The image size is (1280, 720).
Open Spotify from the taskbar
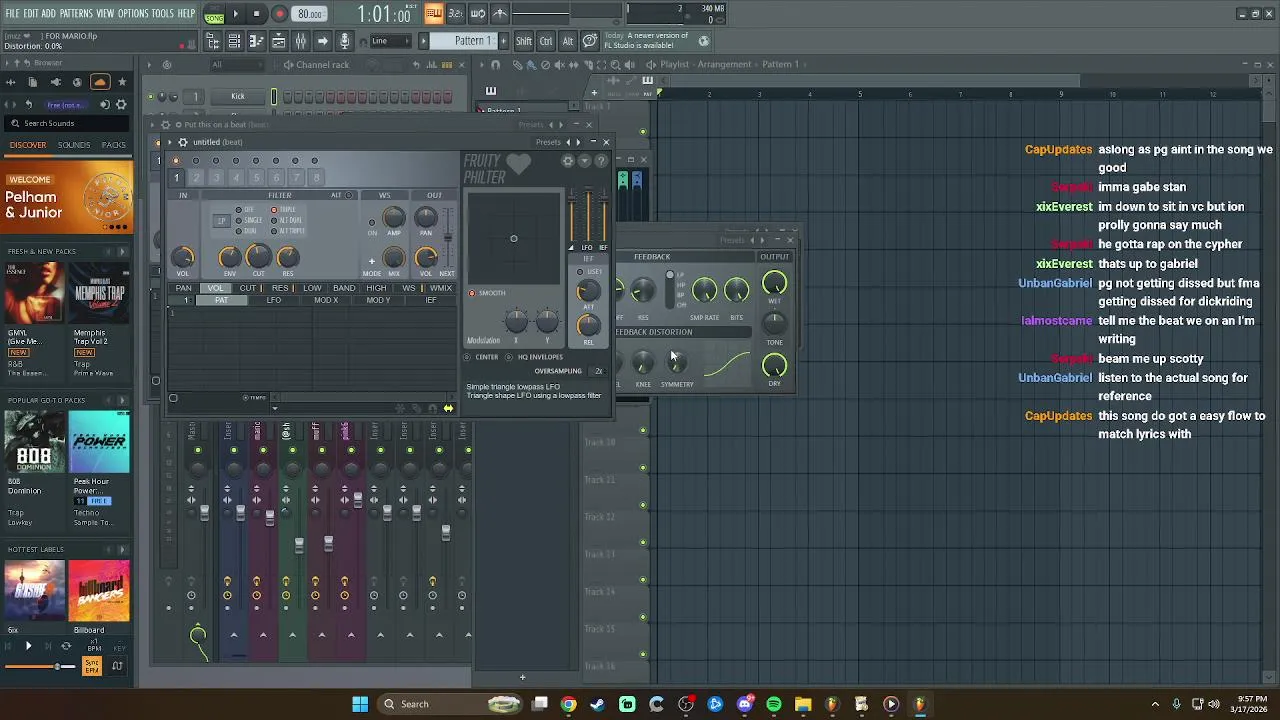[774, 704]
